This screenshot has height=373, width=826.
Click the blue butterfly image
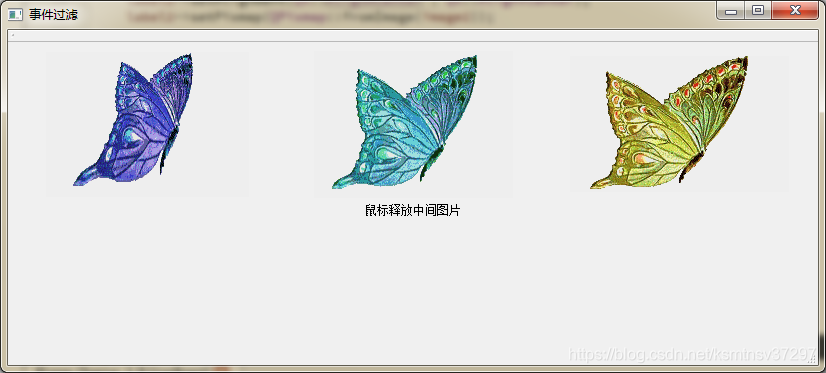[148, 124]
